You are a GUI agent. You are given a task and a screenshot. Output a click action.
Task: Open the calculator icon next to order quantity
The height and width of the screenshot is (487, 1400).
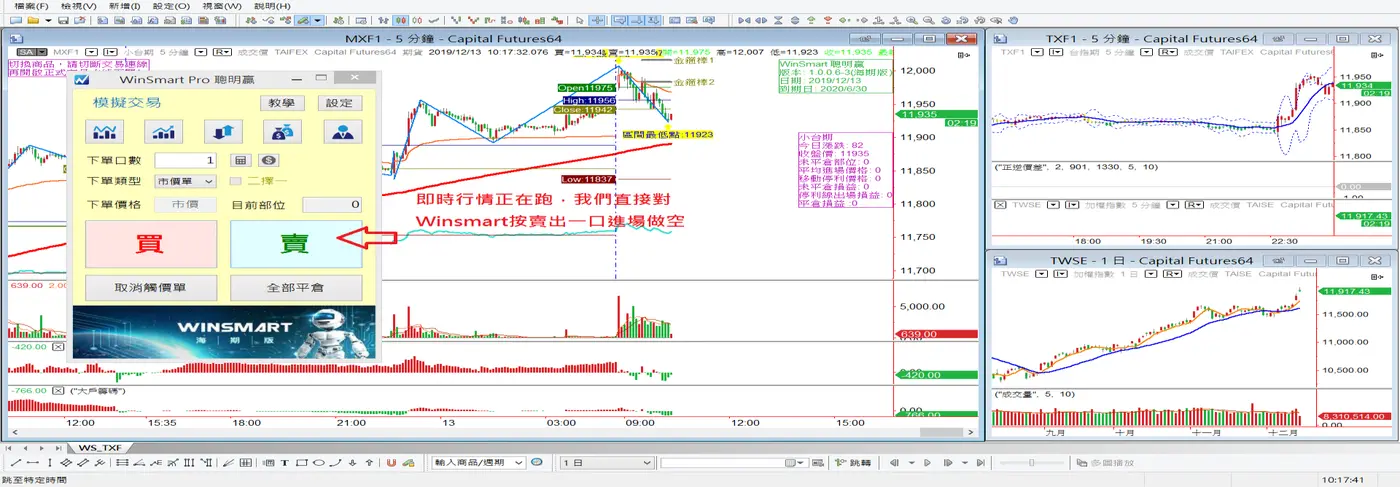240,159
